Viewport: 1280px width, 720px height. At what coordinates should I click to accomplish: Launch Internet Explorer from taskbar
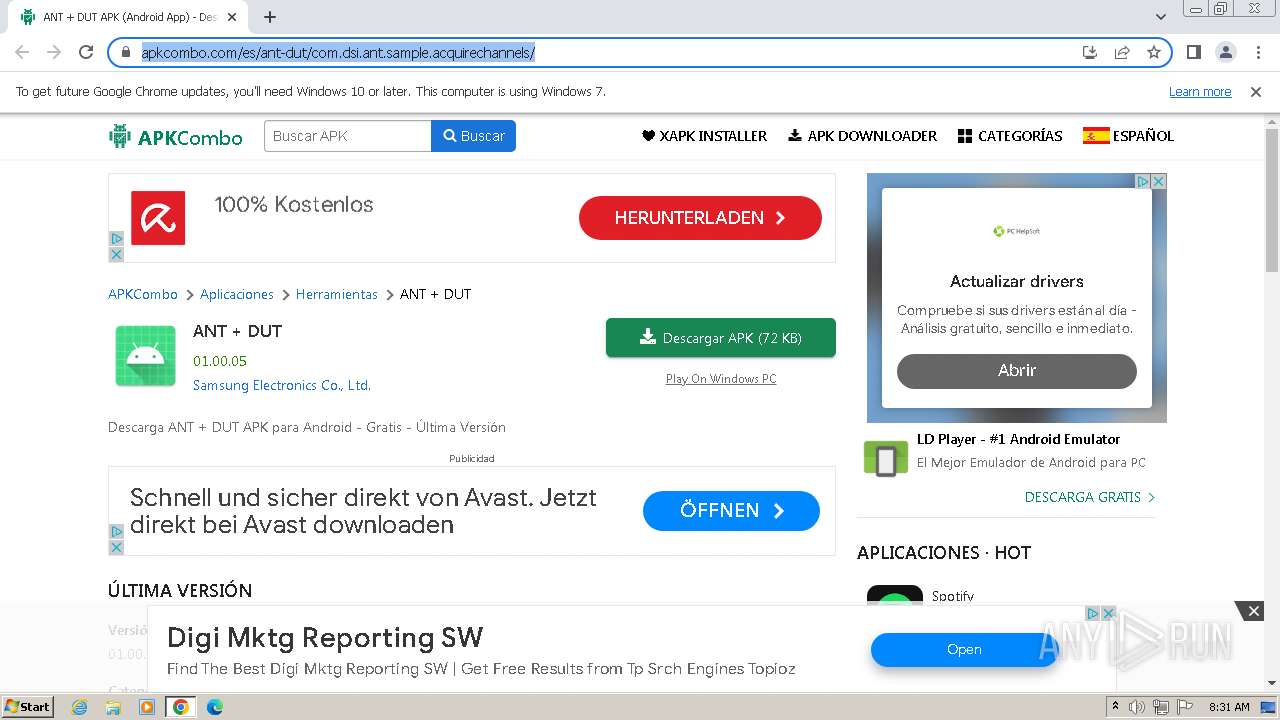79,707
